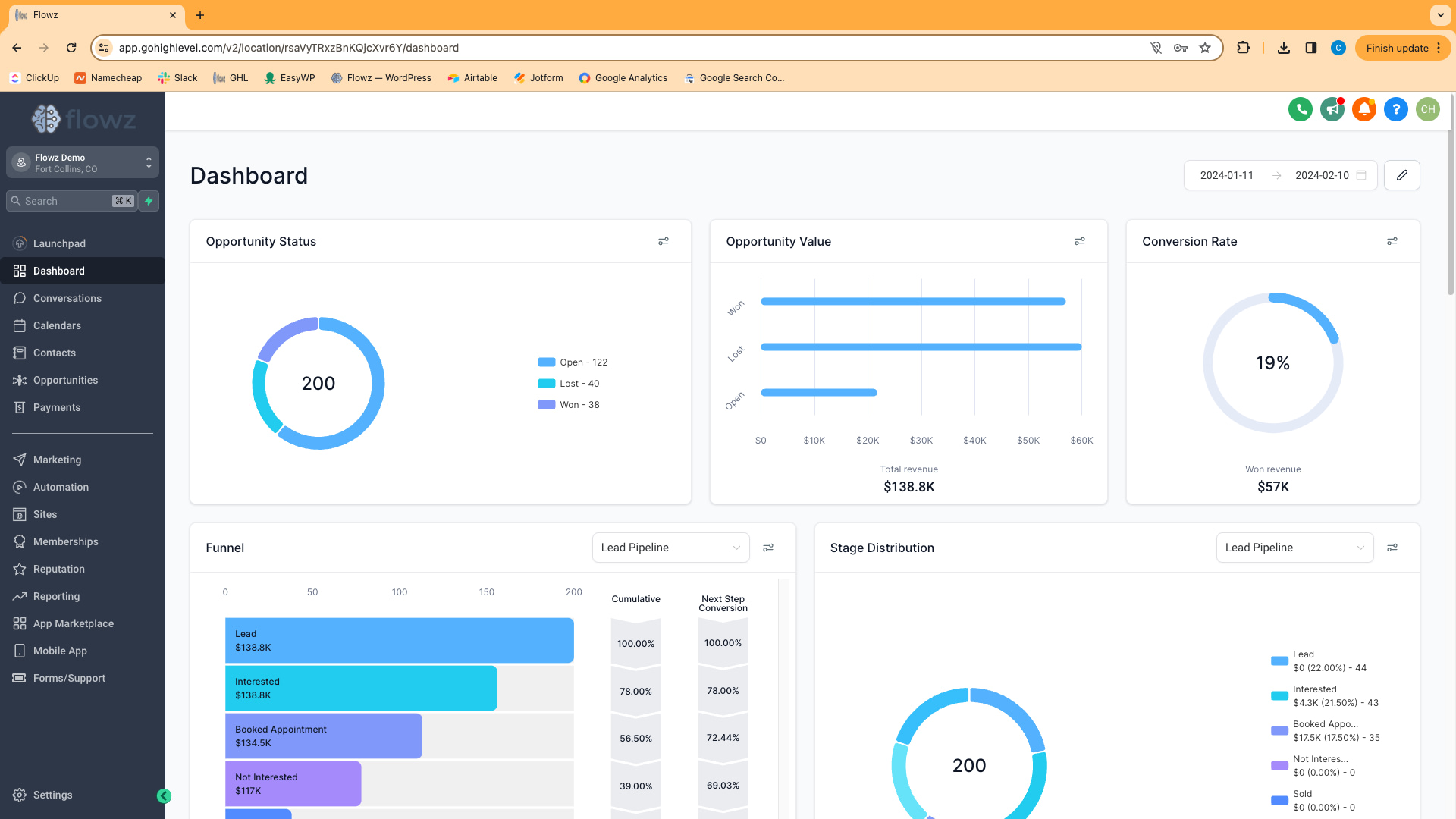Viewport: 1456px width, 819px height.
Task: Click the AI spark icon in search bar
Action: (x=148, y=201)
